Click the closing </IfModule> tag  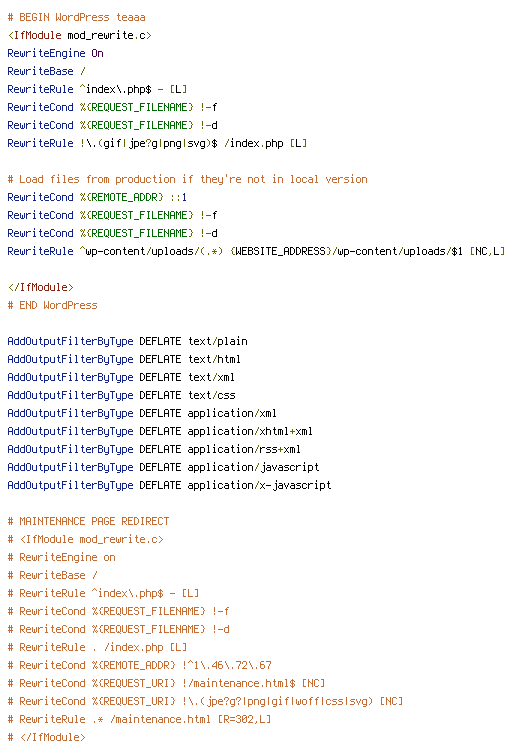point(40,287)
